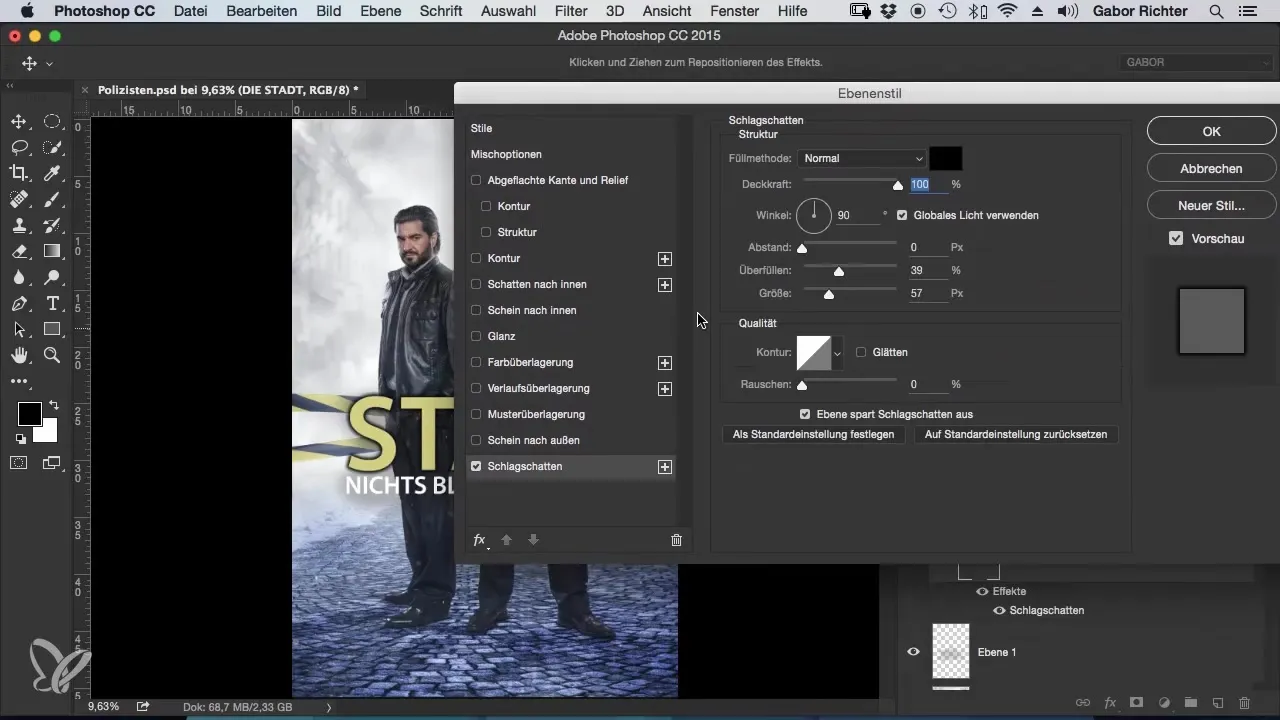
Task: Open the Move tool preset arrow in options bar
Action: point(49,63)
